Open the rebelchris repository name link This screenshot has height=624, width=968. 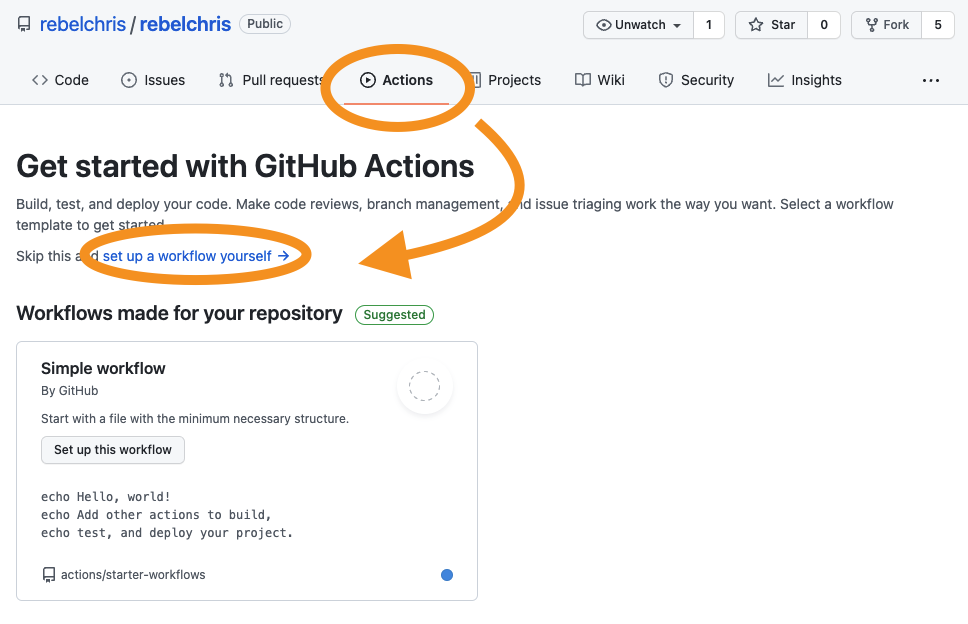pyautogui.click(x=185, y=24)
